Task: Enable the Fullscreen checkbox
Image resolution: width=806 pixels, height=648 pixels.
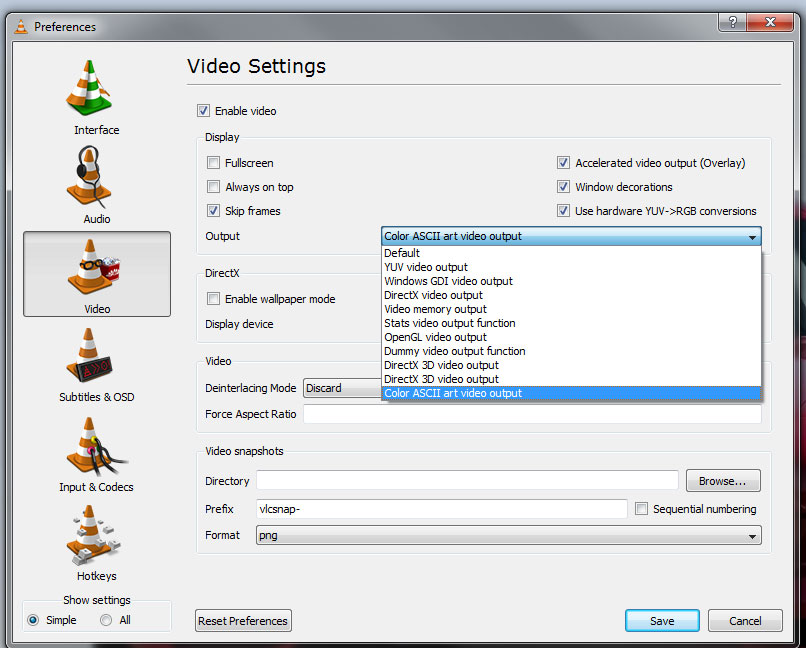Action: [213, 163]
